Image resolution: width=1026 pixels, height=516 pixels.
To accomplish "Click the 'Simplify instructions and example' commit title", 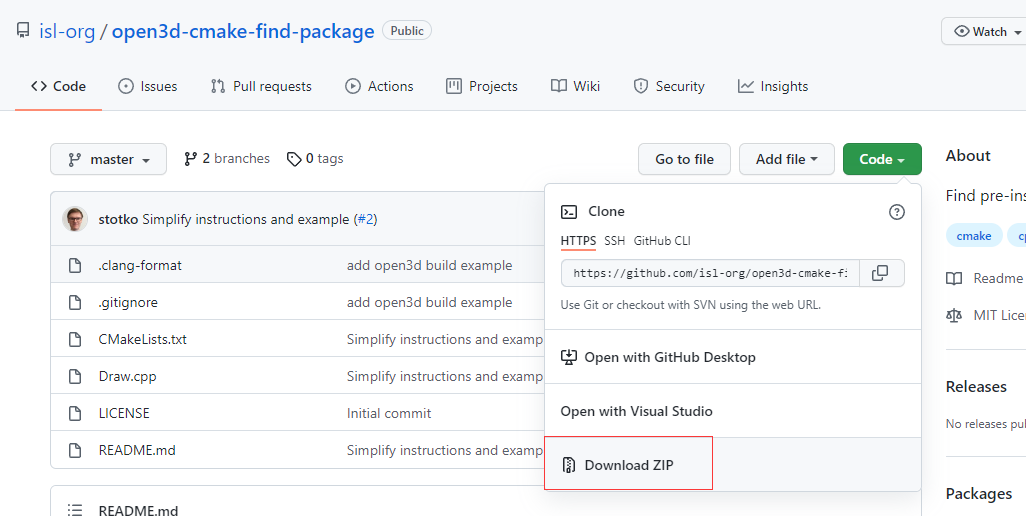I will (245, 220).
